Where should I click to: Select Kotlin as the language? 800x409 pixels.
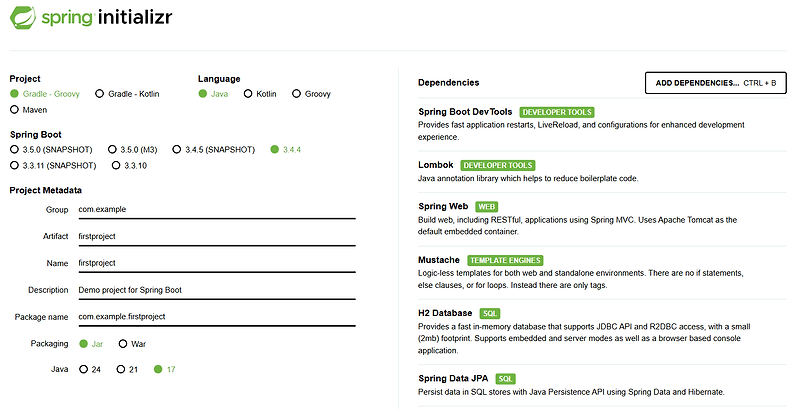click(x=247, y=94)
